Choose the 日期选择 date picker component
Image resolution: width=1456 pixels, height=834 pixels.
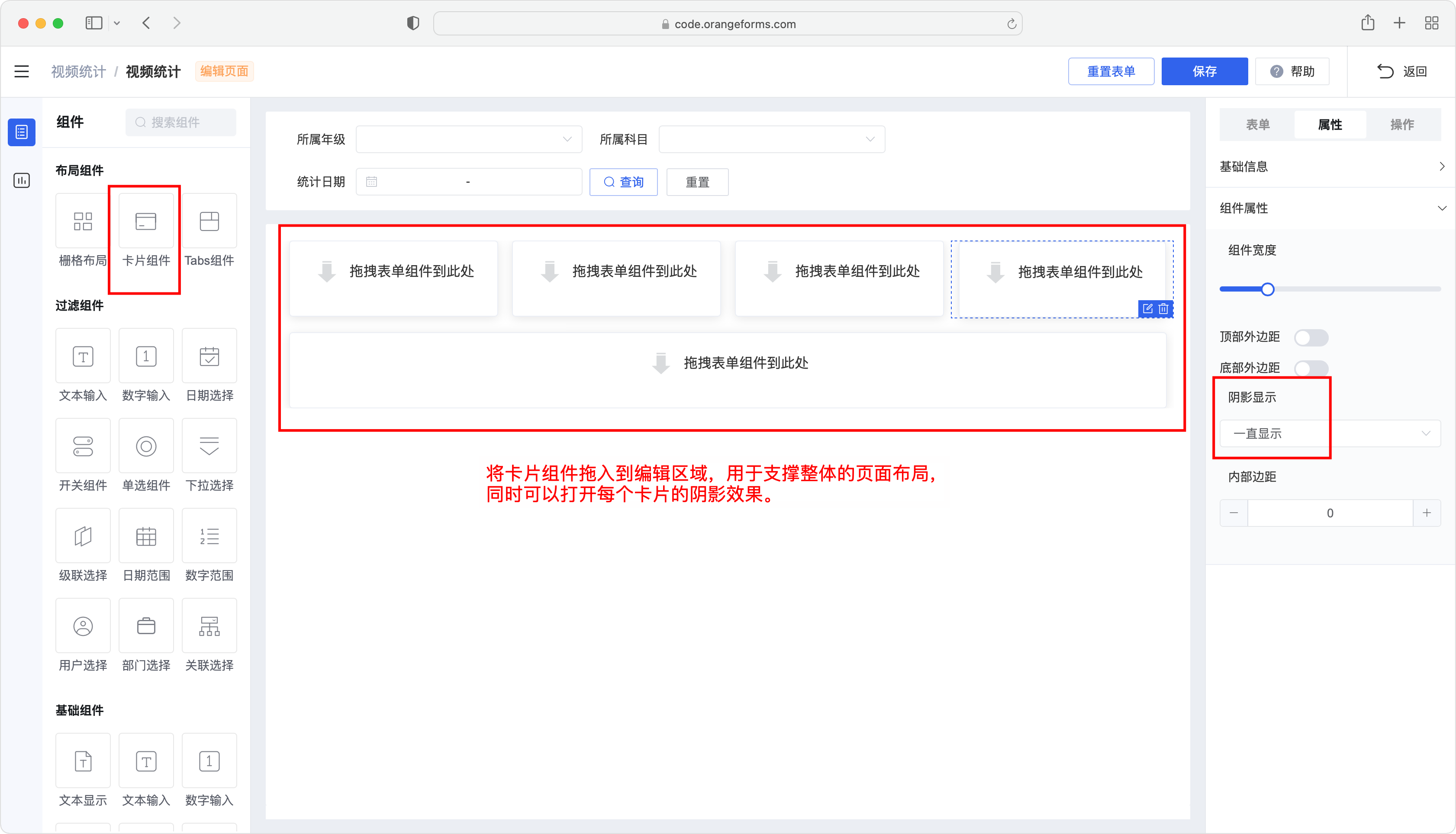(x=209, y=356)
